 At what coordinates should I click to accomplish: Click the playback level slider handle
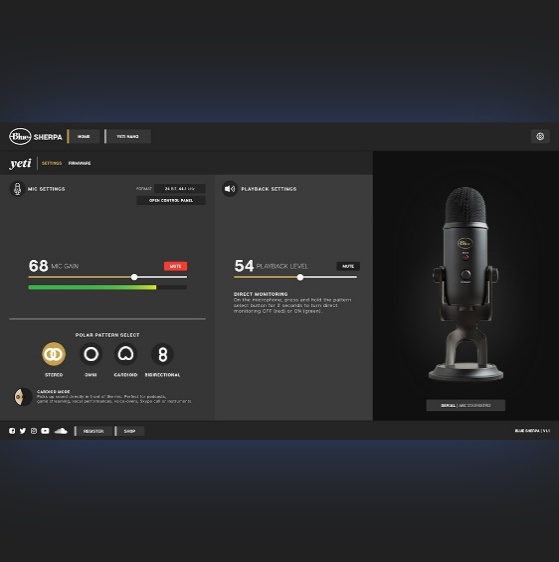tap(300, 277)
